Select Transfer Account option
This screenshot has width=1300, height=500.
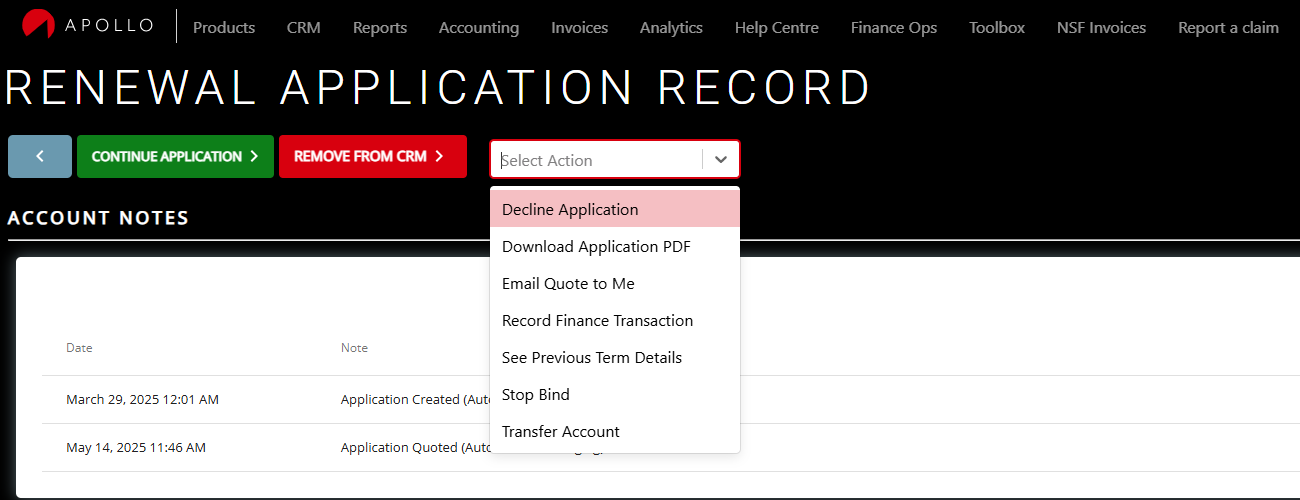[x=561, y=432]
